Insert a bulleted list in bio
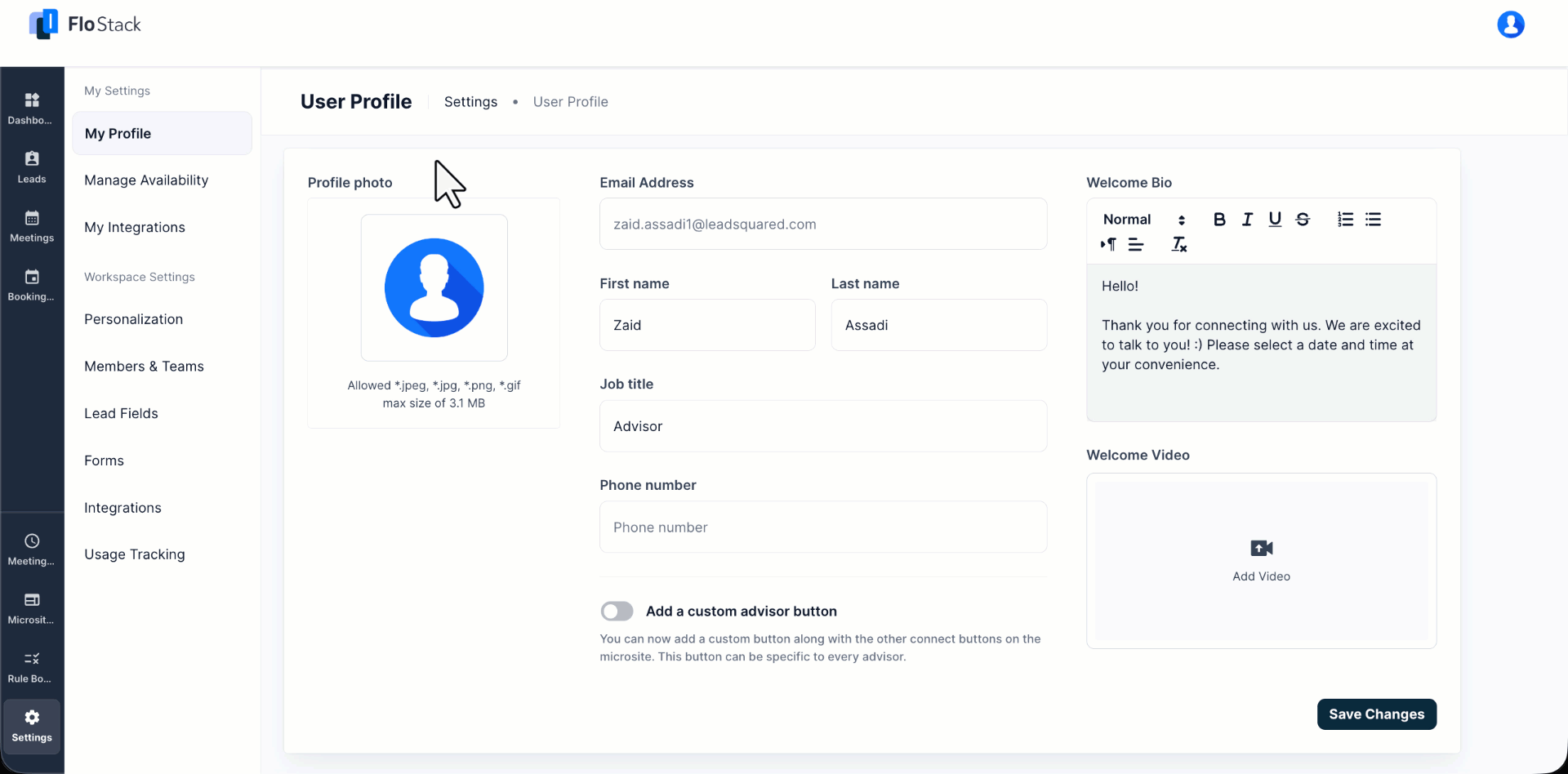1568x774 pixels. pyautogui.click(x=1373, y=219)
